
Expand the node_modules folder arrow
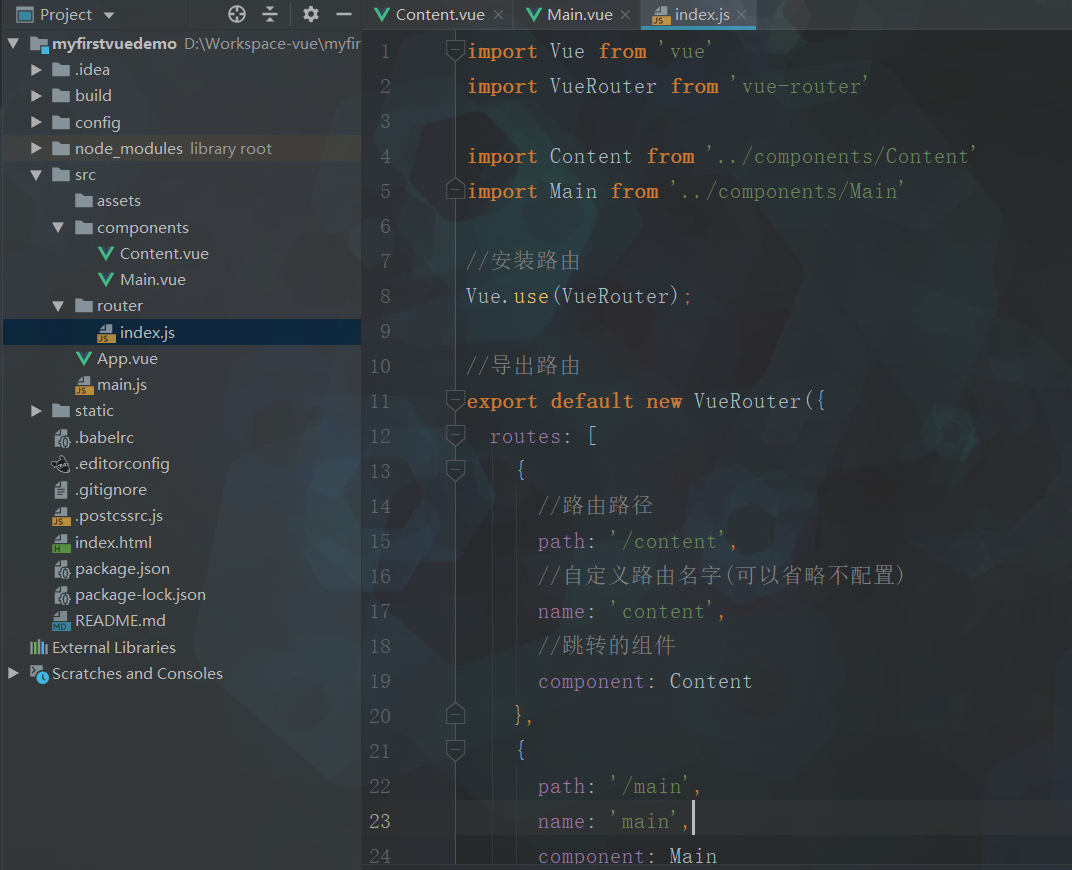coord(36,148)
